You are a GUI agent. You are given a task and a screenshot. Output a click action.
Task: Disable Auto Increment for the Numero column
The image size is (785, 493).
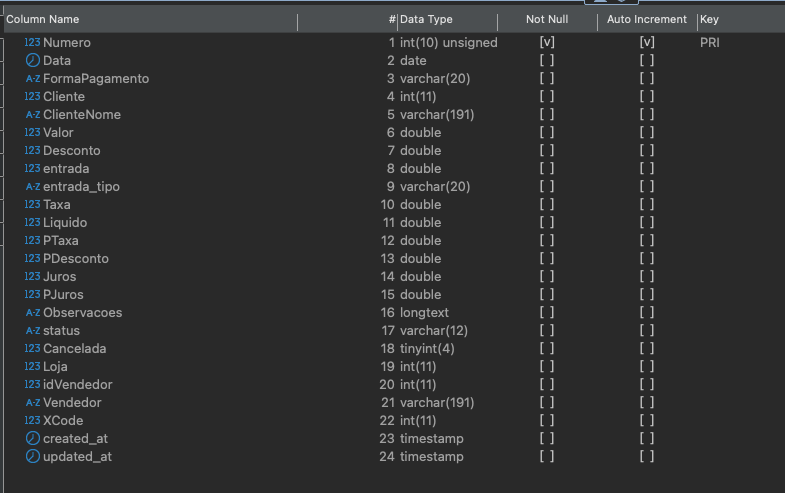(647, 43)
